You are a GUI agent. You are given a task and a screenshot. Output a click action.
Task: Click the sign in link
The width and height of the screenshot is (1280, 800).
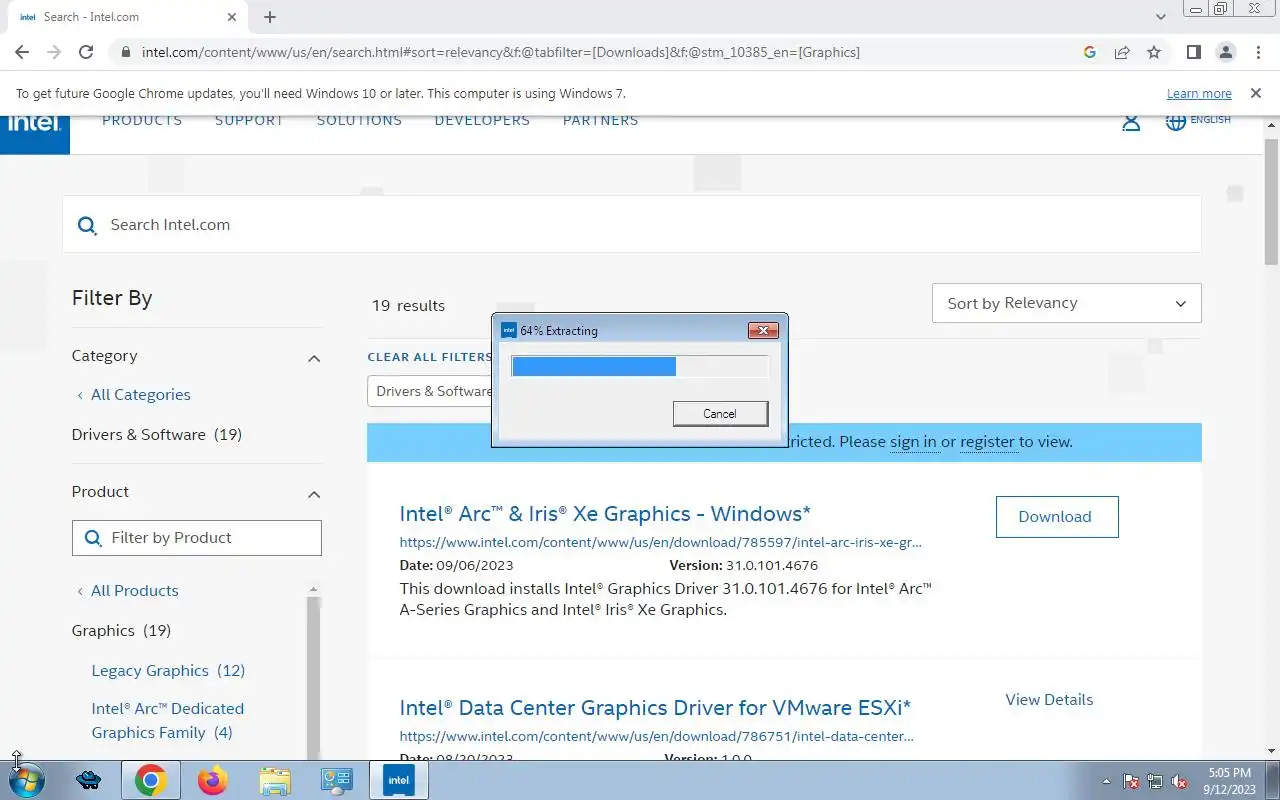click(x=913, y=442)
